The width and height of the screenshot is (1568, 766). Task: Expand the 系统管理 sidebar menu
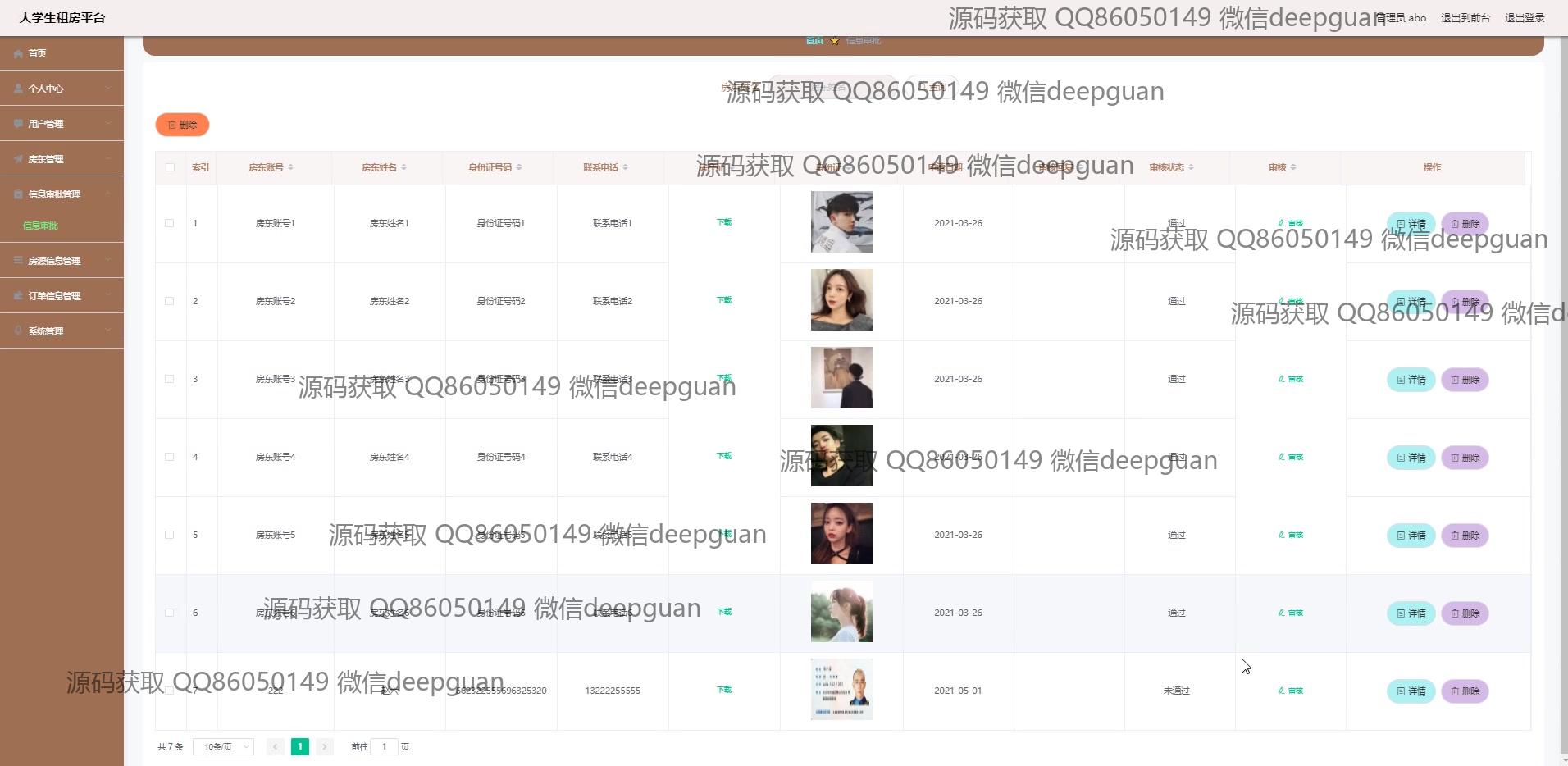pyautogui.click(x=62, y=331)
